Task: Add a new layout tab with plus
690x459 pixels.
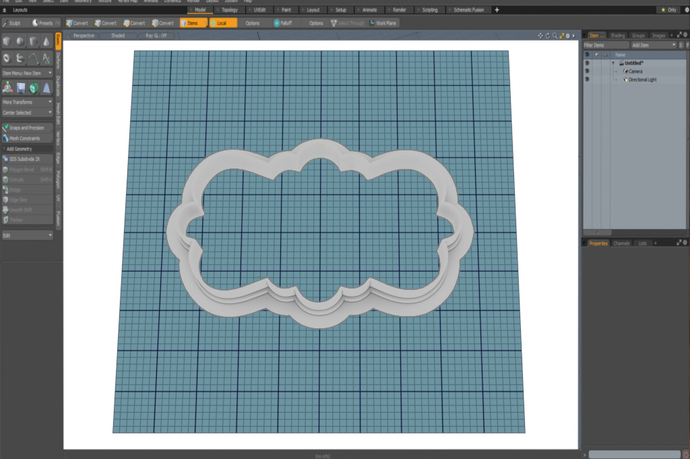Action: [497, 10]
